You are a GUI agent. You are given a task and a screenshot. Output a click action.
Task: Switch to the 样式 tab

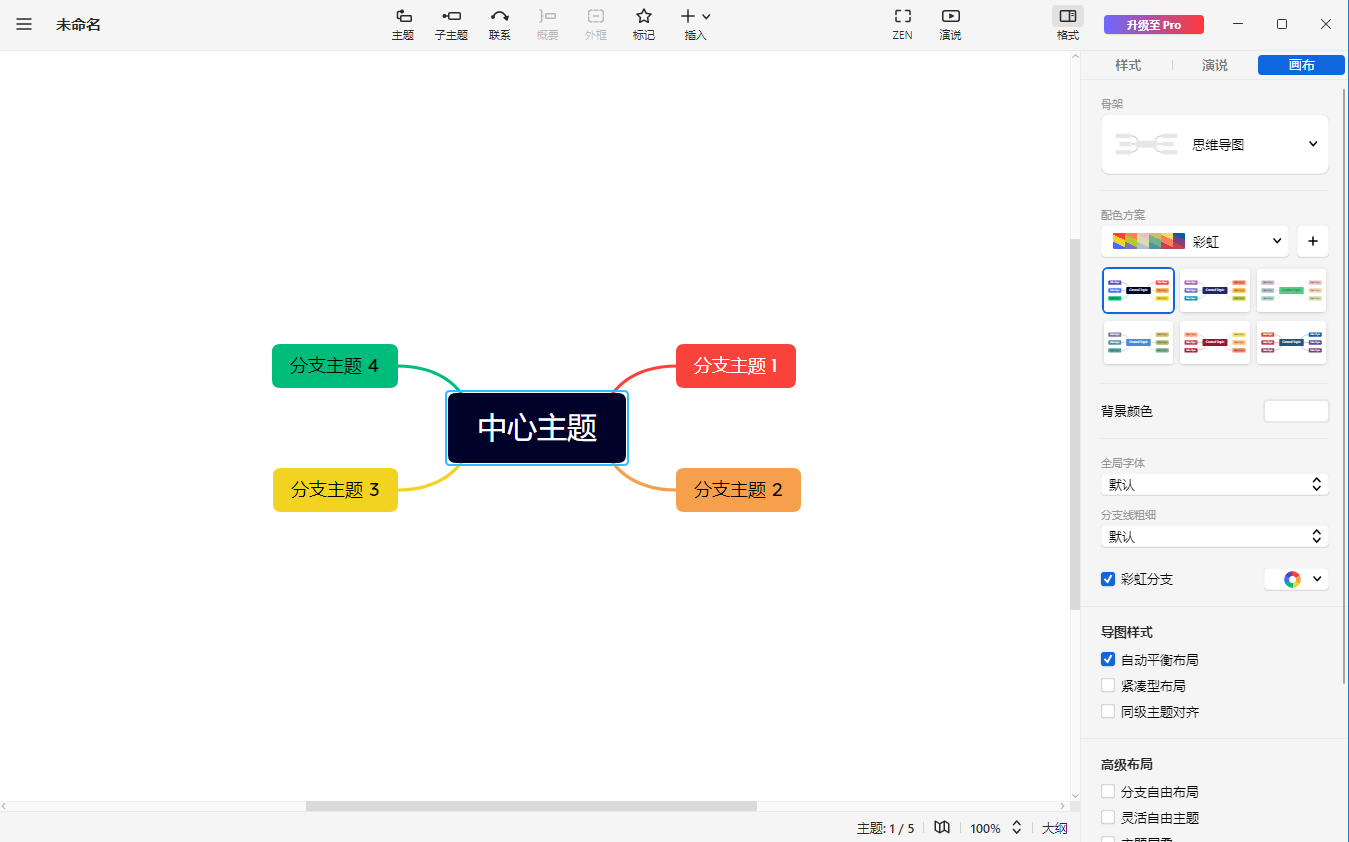[x=1127, y=65]
